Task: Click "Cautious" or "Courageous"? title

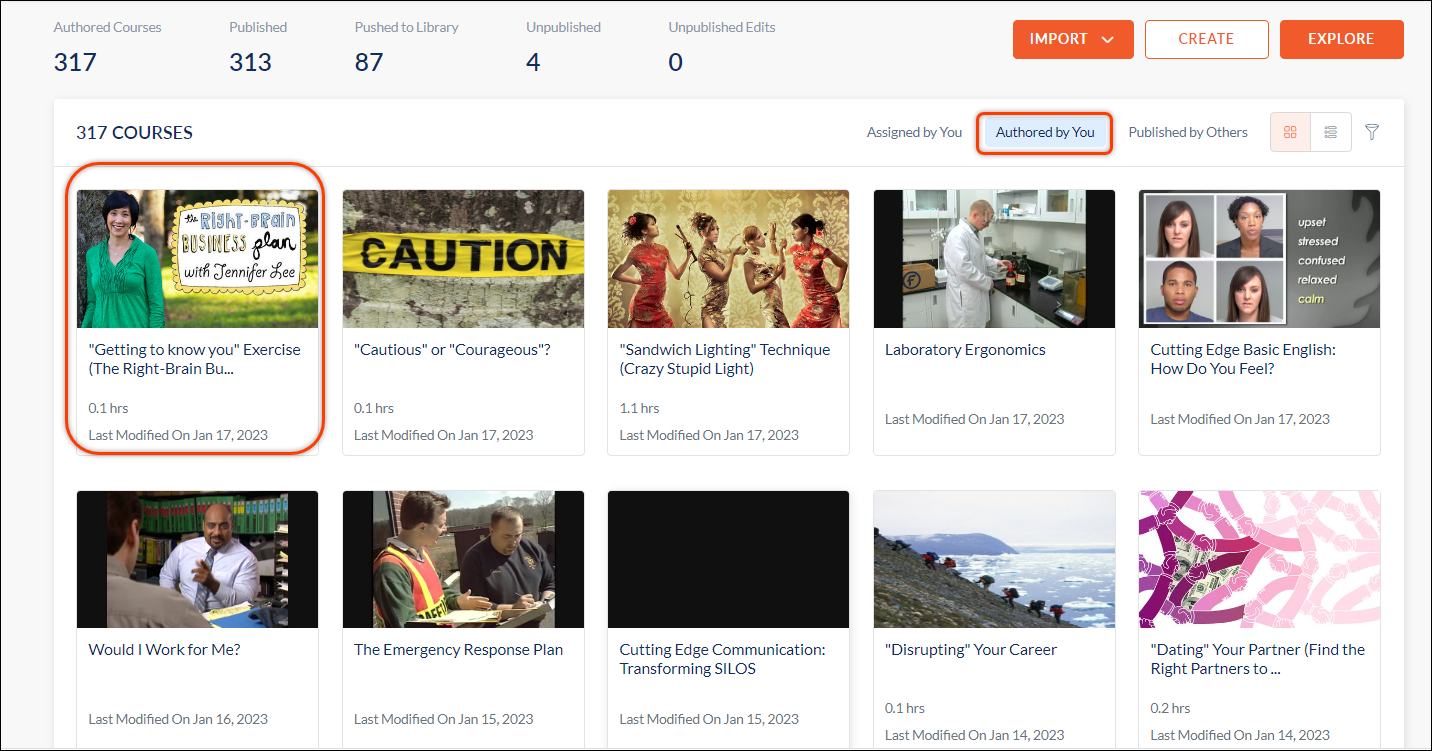Action: point(452,350)
